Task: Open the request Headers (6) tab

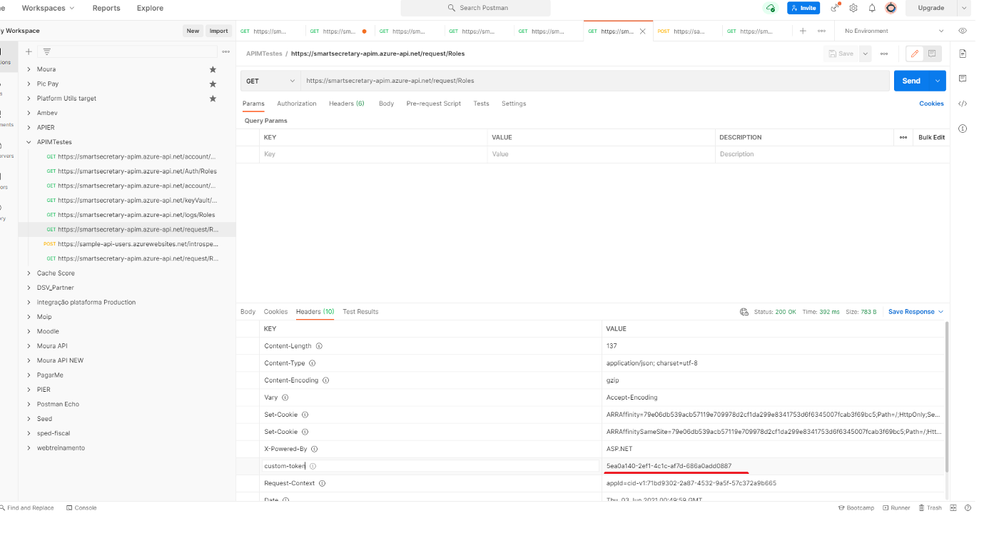Action: click(346, 103)
